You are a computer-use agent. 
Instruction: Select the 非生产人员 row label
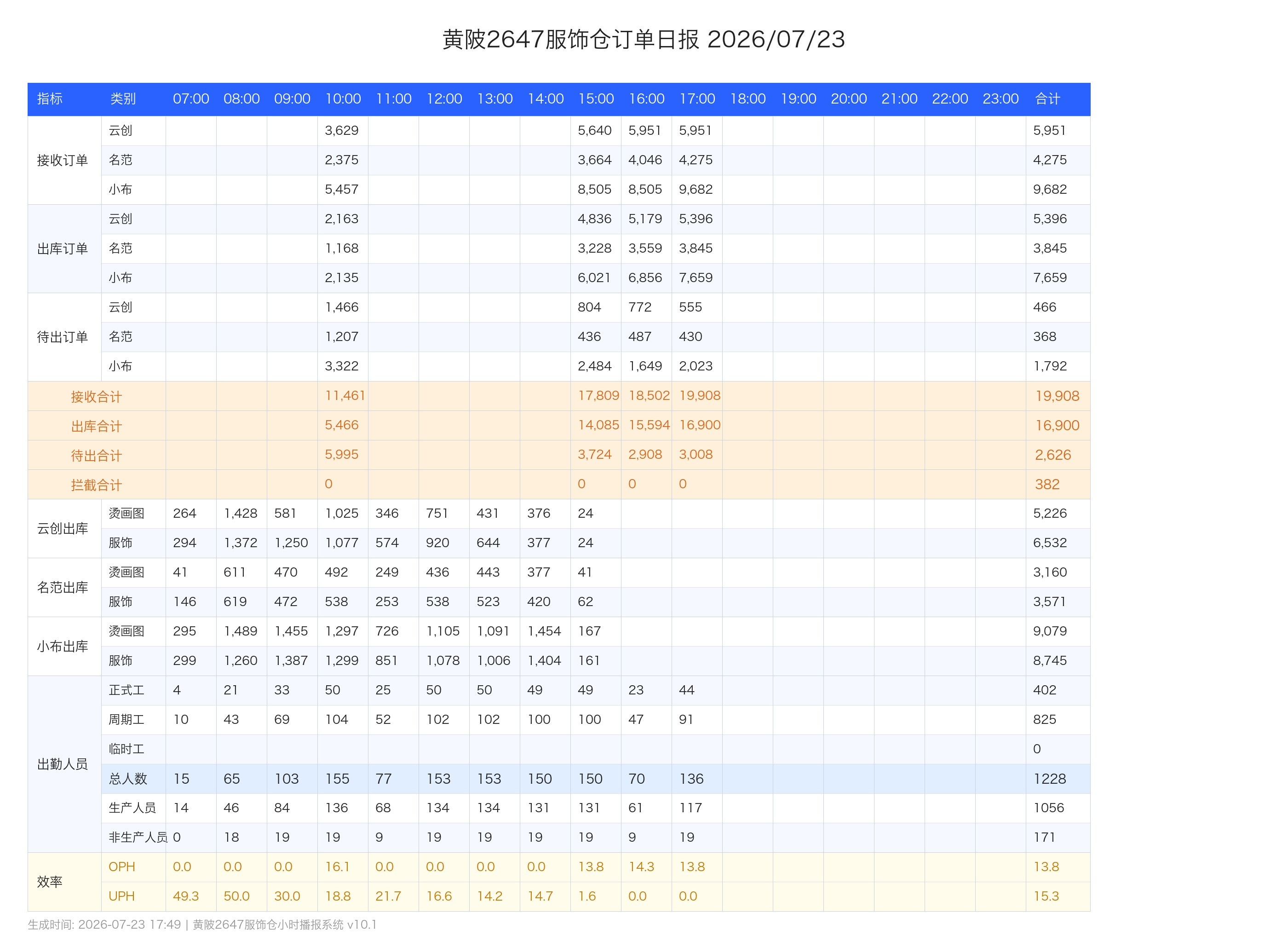(x=138, y=837)
